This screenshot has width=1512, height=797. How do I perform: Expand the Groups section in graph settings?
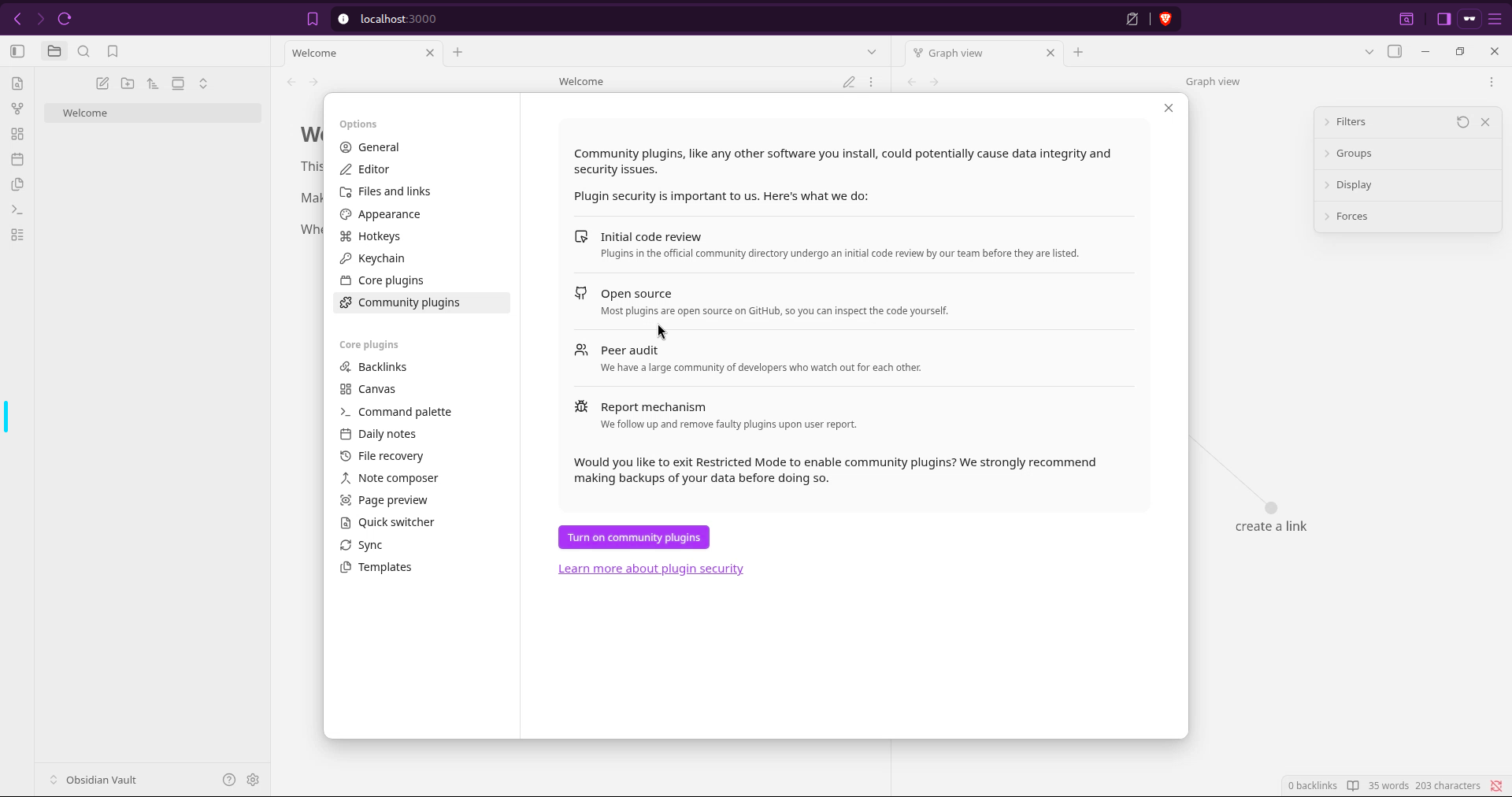click(1408, 154)
